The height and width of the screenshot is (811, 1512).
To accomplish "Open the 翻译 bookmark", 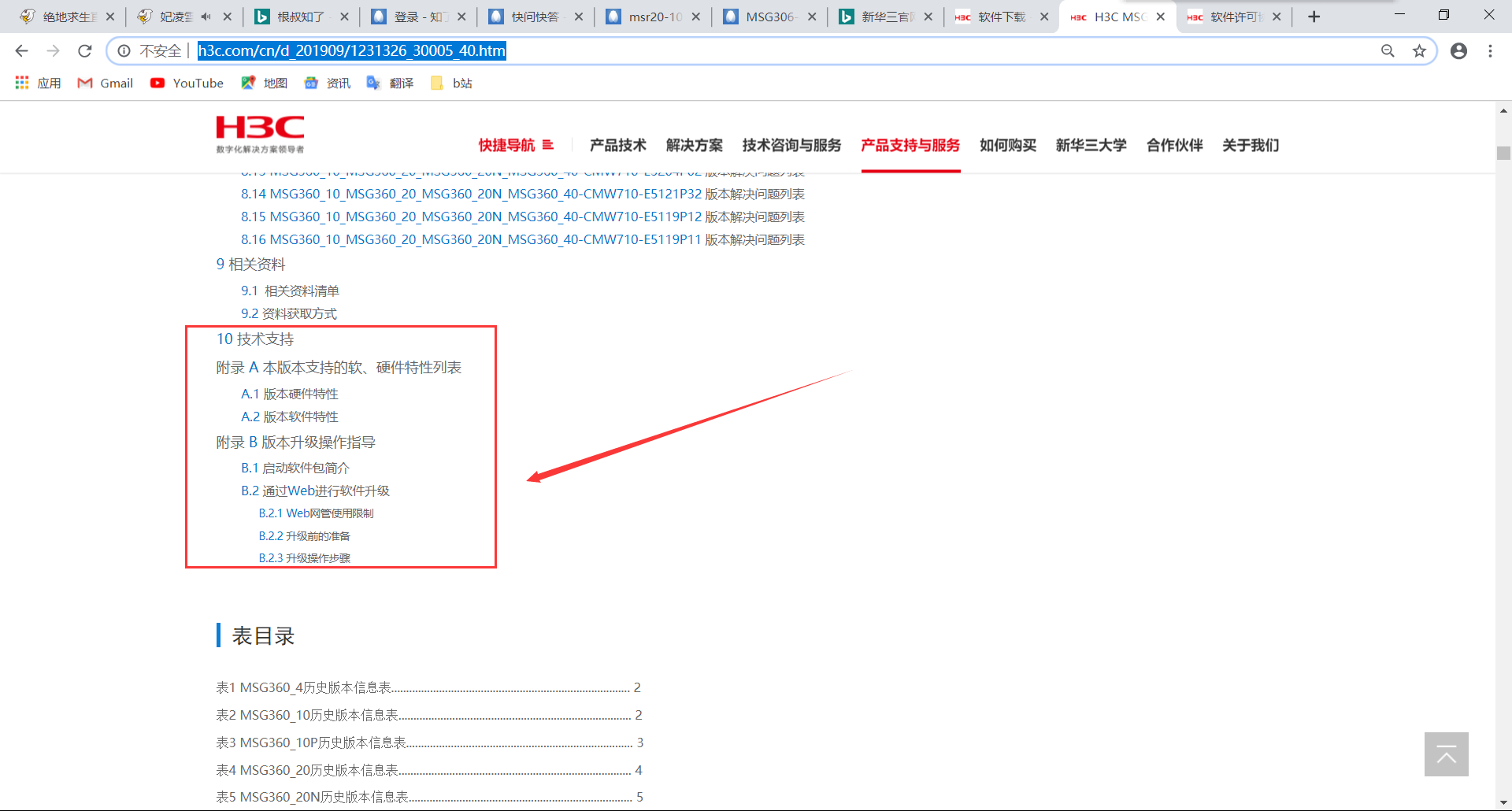I will (390, 83).
